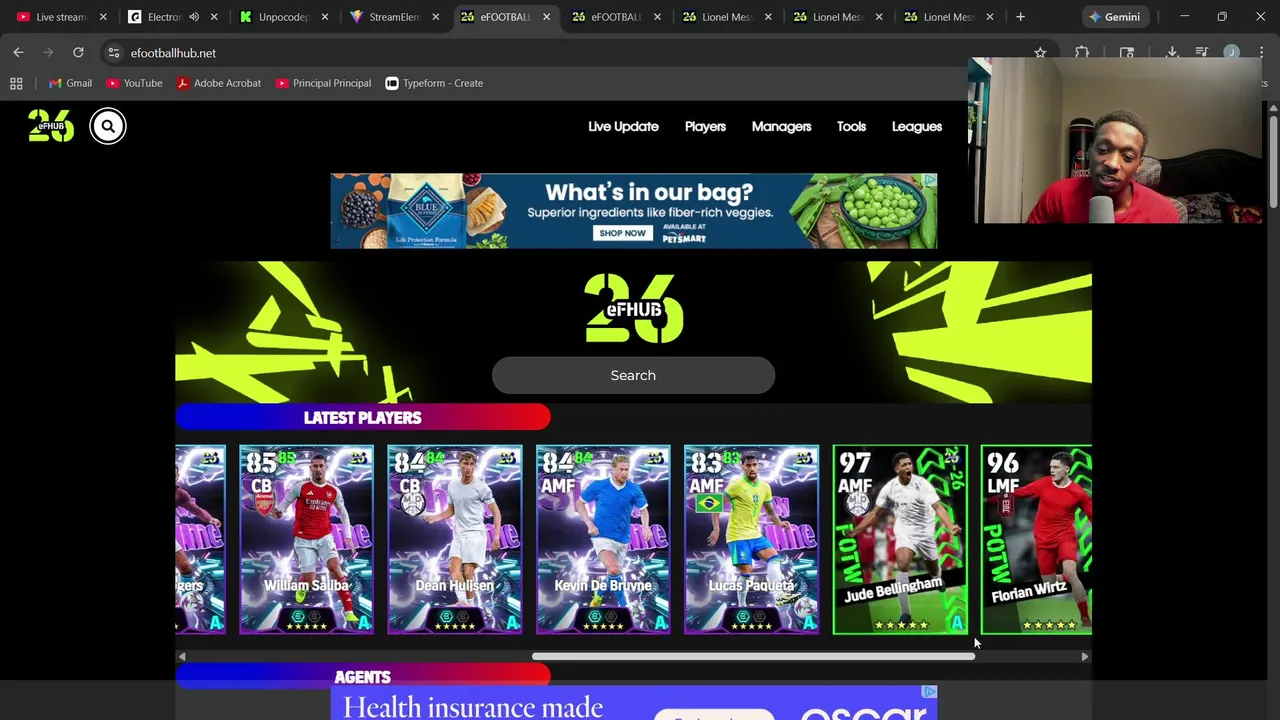
Task: Bookmark this page with star icon
Action: [x=1040, y=53]
